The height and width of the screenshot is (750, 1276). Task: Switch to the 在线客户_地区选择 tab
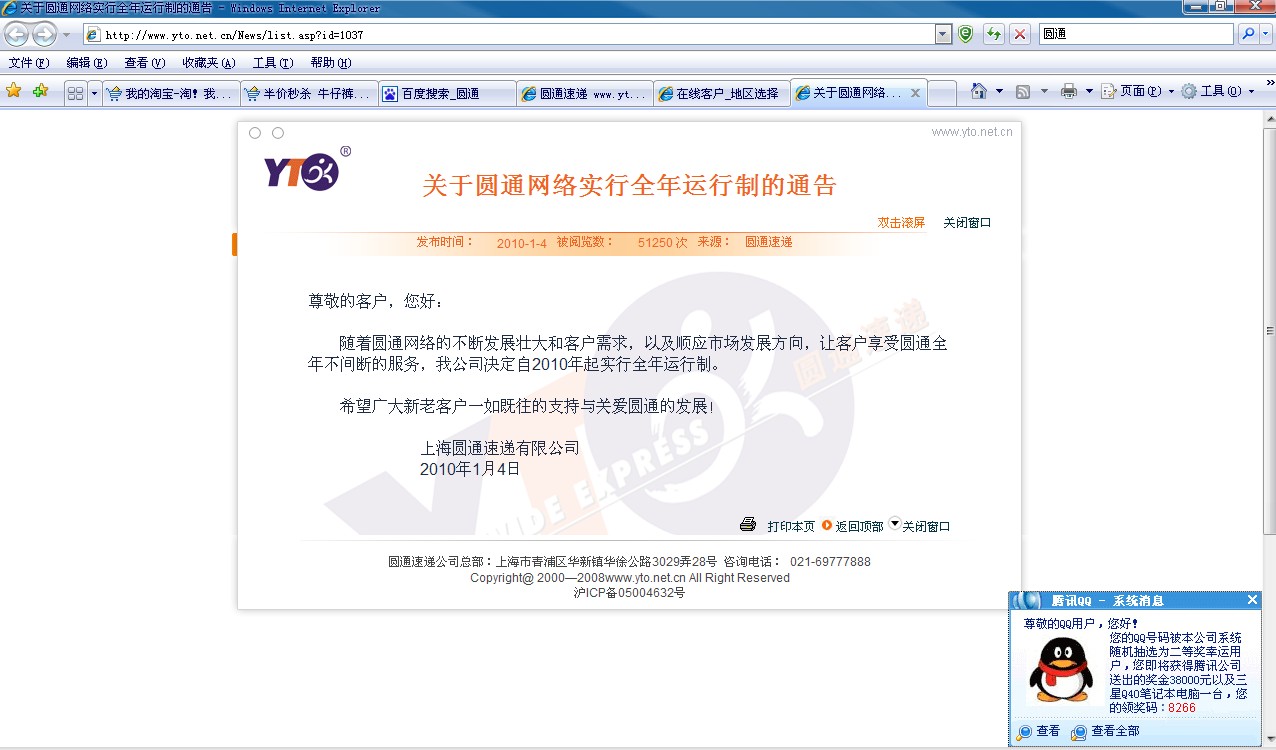(720, 93)
